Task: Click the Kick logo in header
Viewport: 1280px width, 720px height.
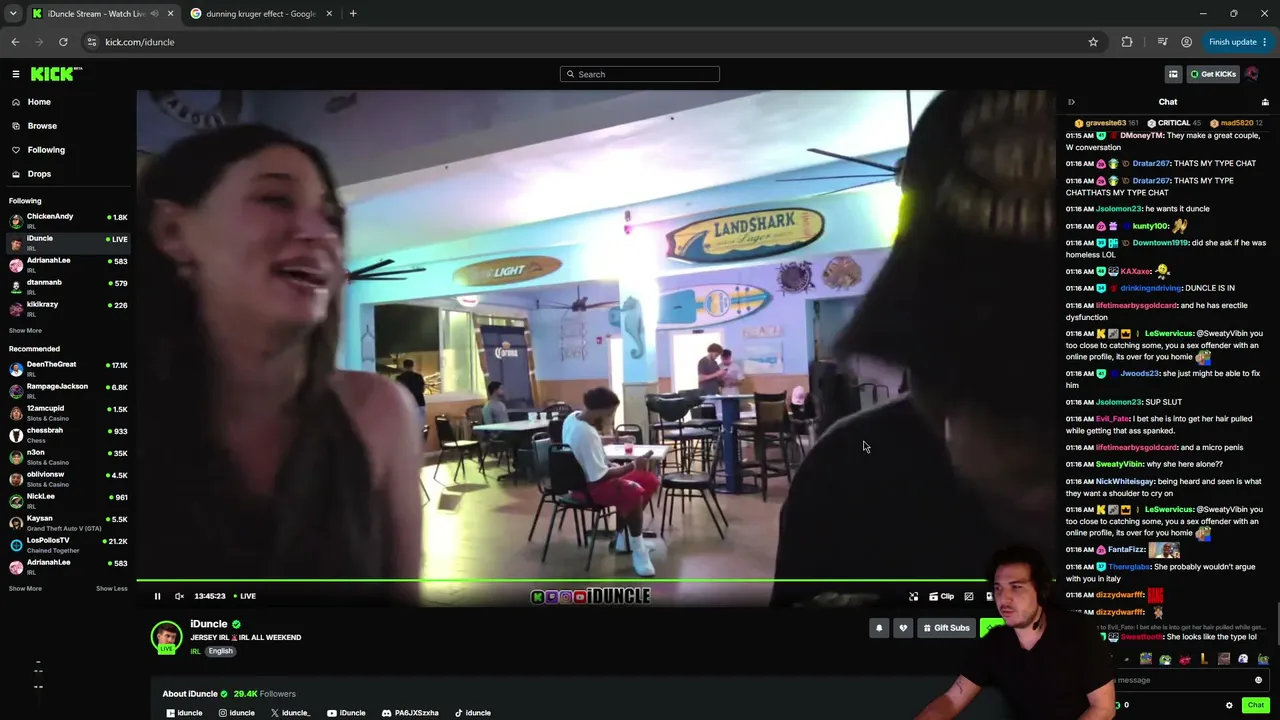Action: coord(56,74)
